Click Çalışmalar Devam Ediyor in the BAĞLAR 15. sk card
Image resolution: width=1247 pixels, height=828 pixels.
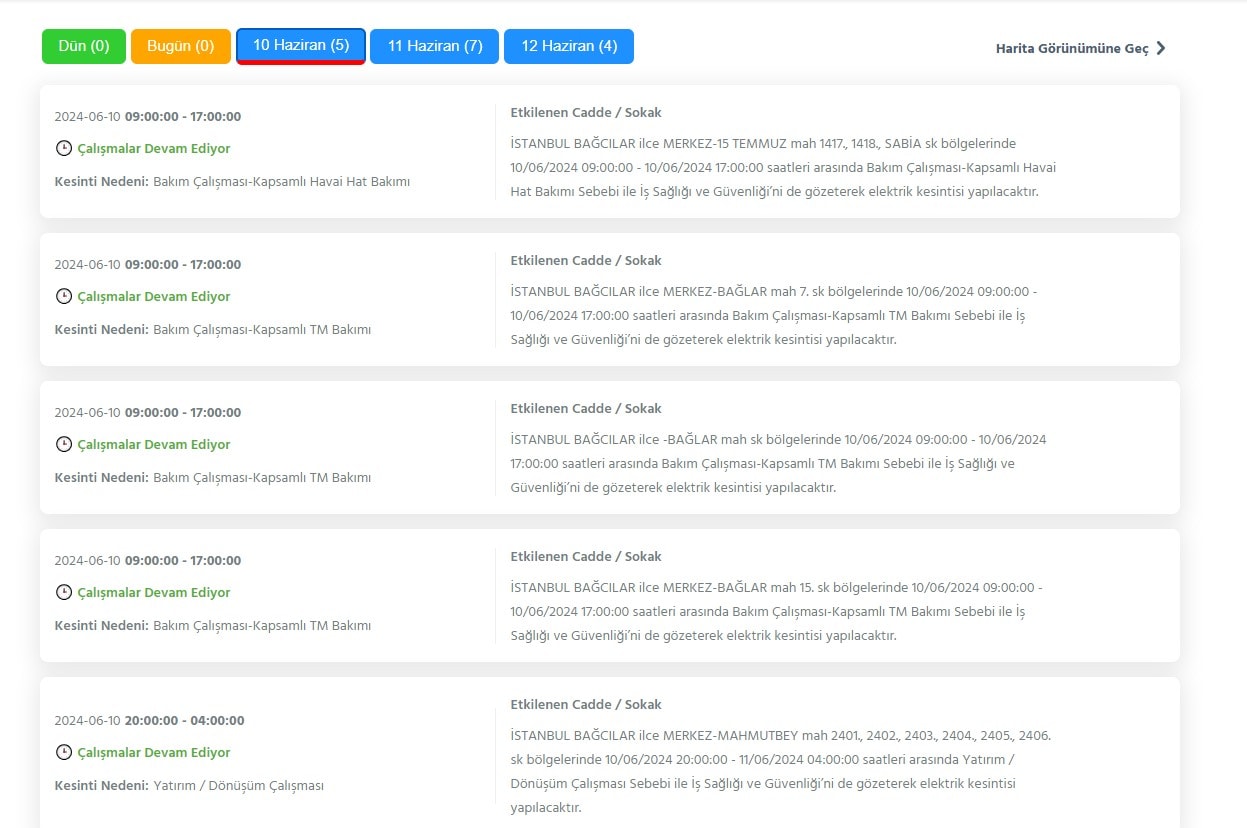(154, 592)
